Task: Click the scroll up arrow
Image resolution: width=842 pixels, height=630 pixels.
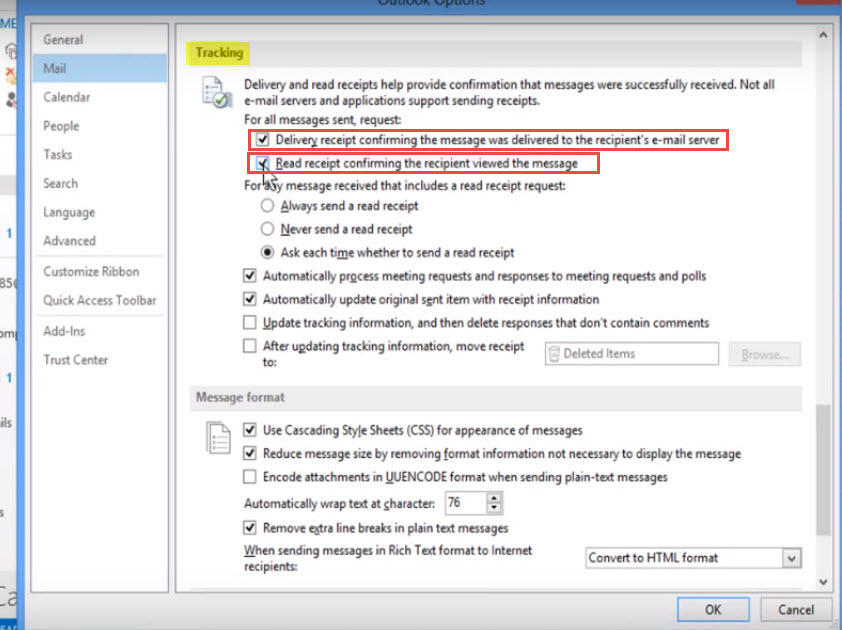Action: pos(823,35)
